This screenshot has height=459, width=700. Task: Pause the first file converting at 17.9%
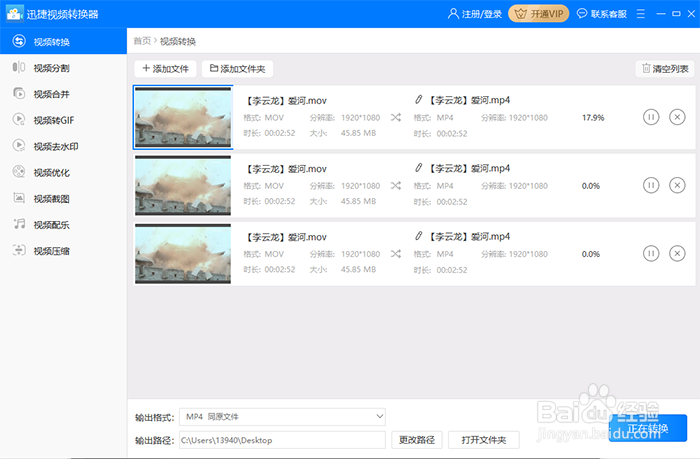pos(651,117)
